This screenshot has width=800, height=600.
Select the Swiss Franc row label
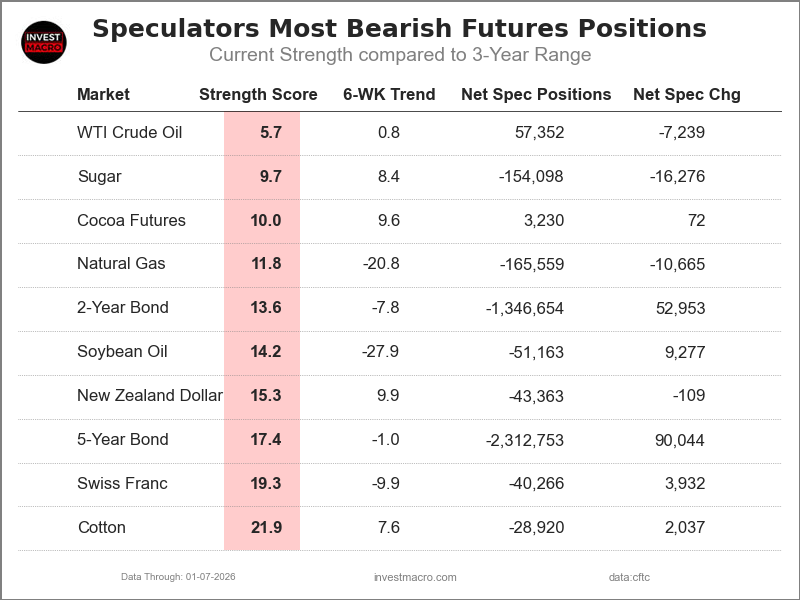[122, 484]
